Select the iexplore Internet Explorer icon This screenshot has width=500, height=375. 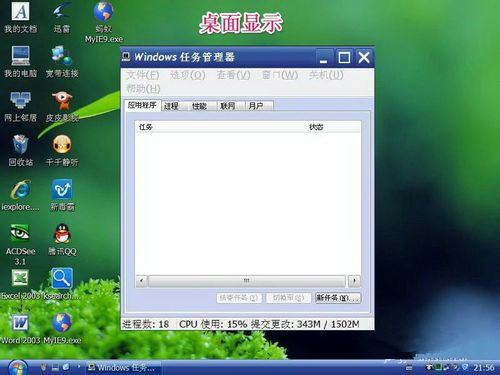click(21, 195)
